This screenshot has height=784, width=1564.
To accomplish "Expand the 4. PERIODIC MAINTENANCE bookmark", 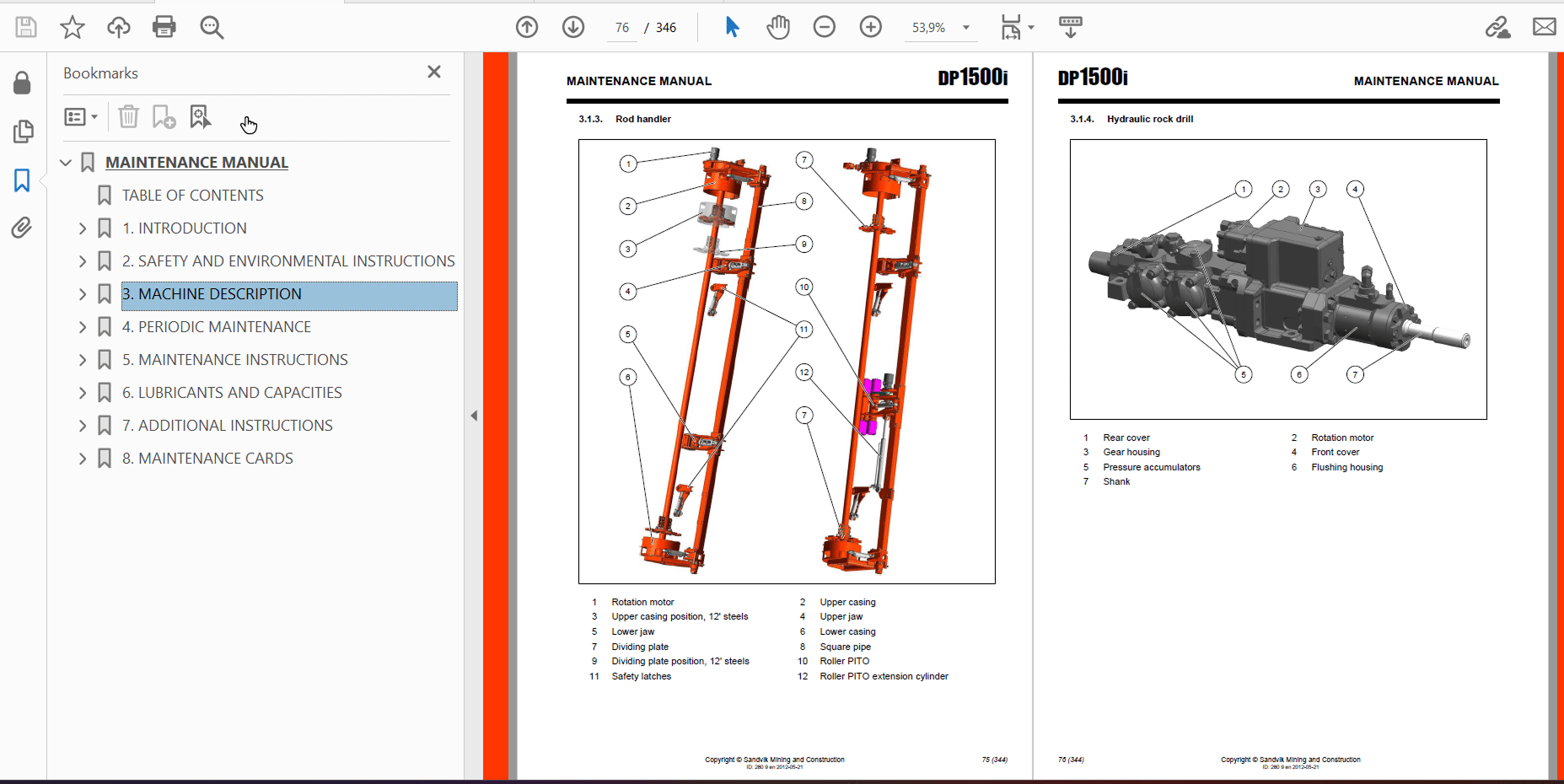I will tap(83, 327).
